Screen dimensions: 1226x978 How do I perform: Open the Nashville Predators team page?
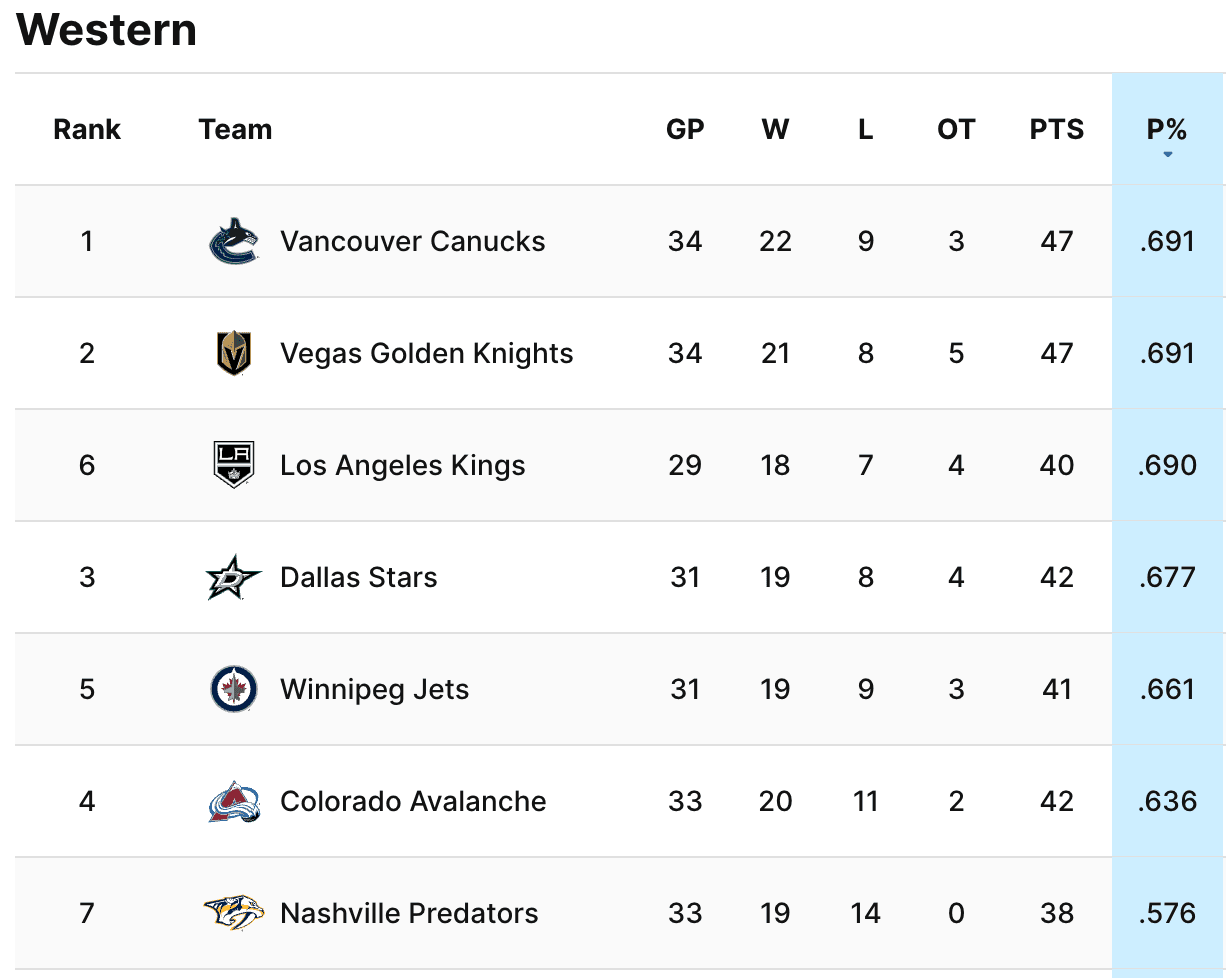(409, 913)
